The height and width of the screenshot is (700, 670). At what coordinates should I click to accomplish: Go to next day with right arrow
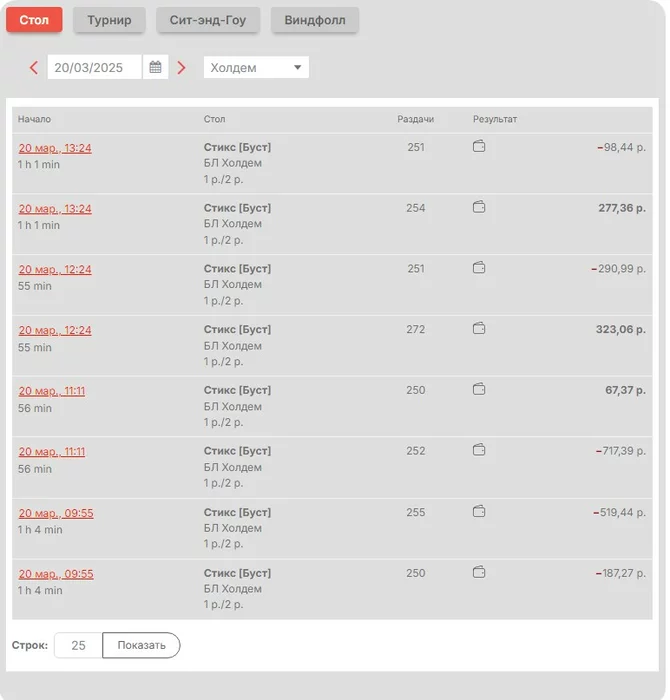click(x=181, y=68)
